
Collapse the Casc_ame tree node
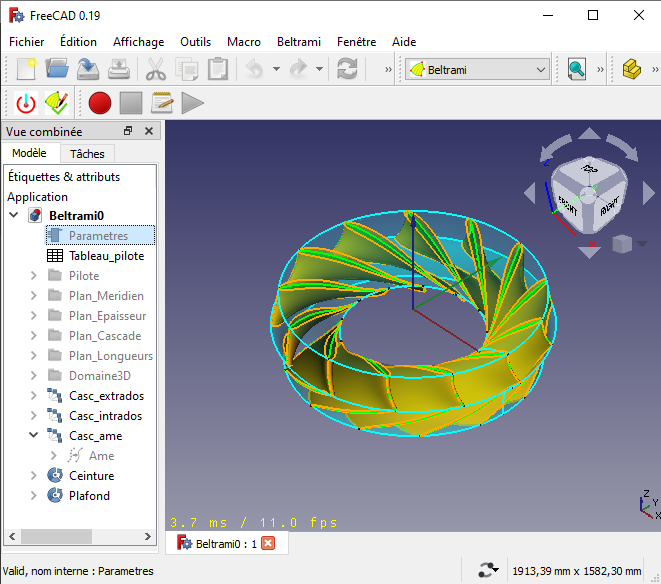click(34, 436)
